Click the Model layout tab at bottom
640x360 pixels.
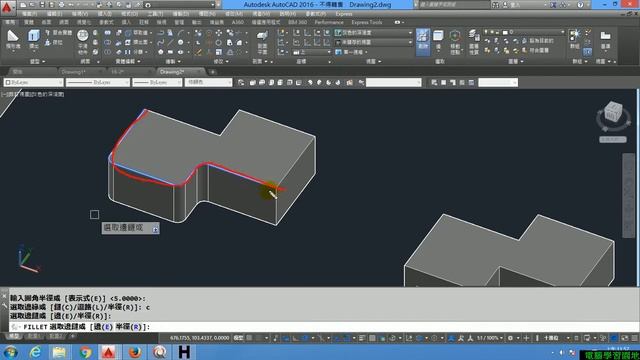pyautogui.click(x=14, y=336)
